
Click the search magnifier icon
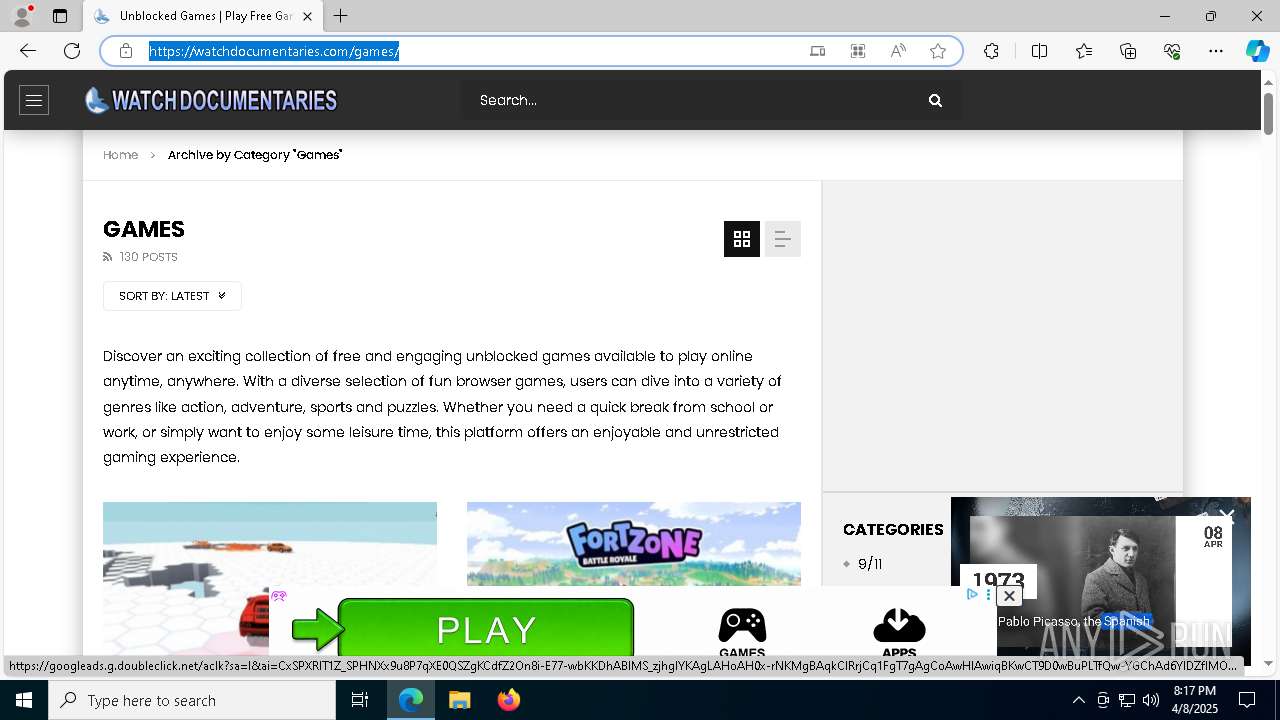click(935, 100)
